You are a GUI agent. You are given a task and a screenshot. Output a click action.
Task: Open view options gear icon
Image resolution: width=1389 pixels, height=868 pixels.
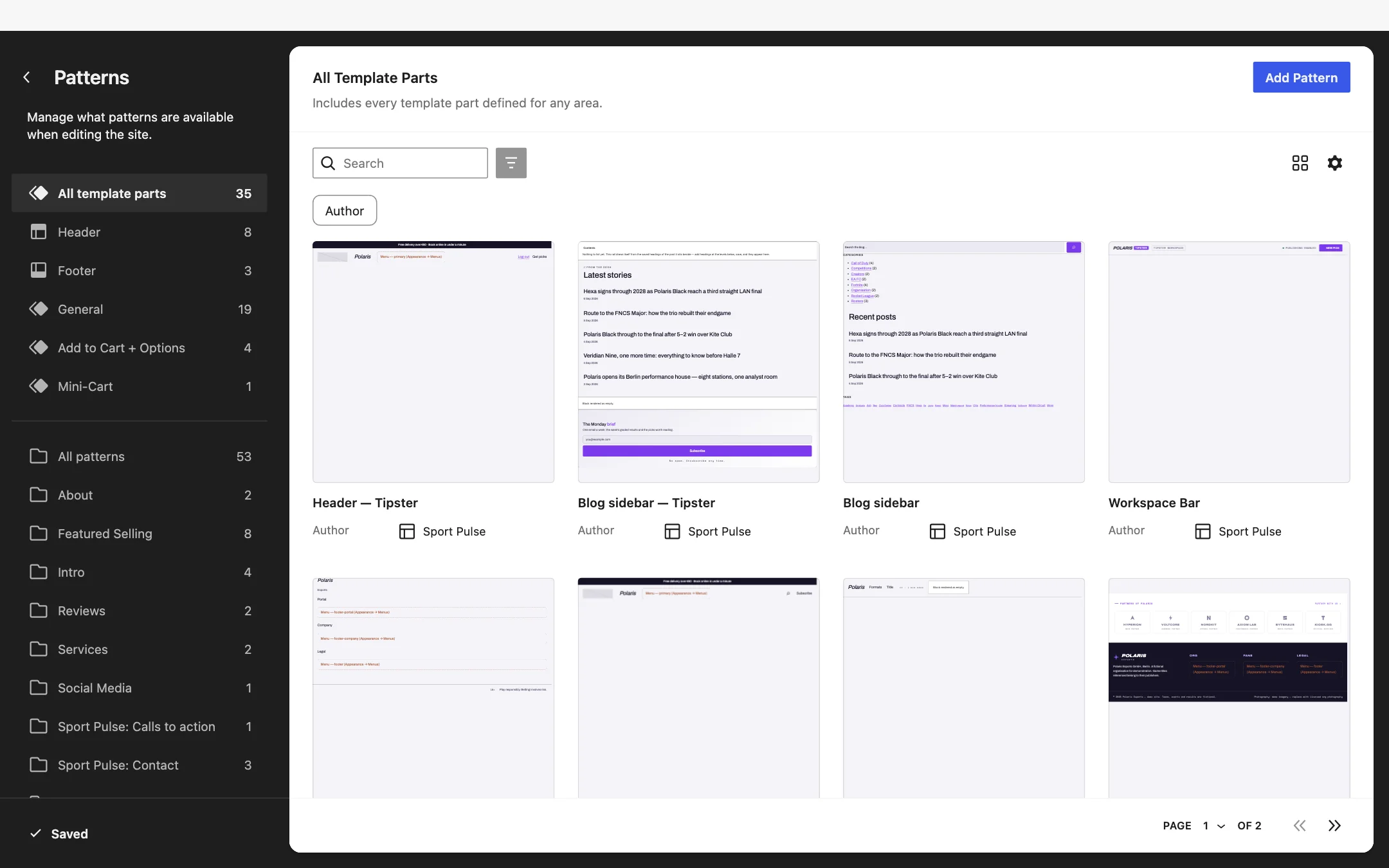1335,163
